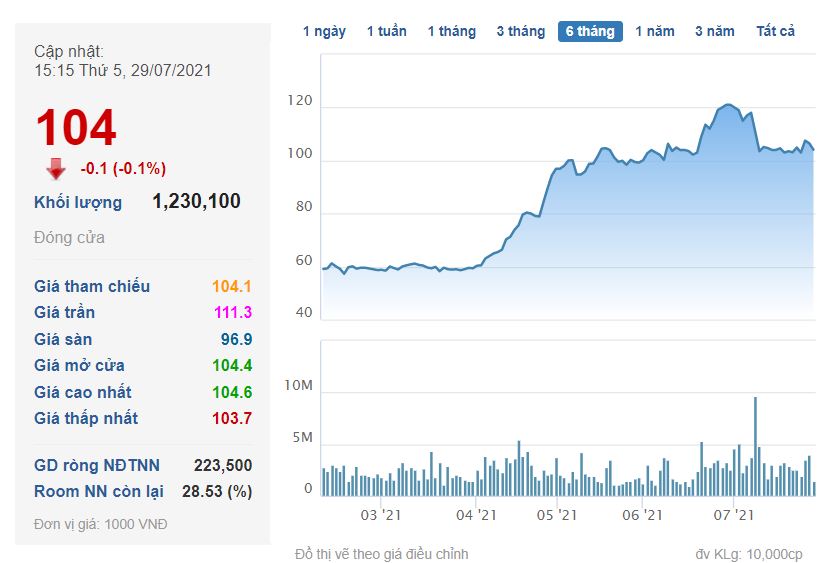Click the 05 '21 axis label
This screenshot has width=833, height=563.
pos(556,515)
